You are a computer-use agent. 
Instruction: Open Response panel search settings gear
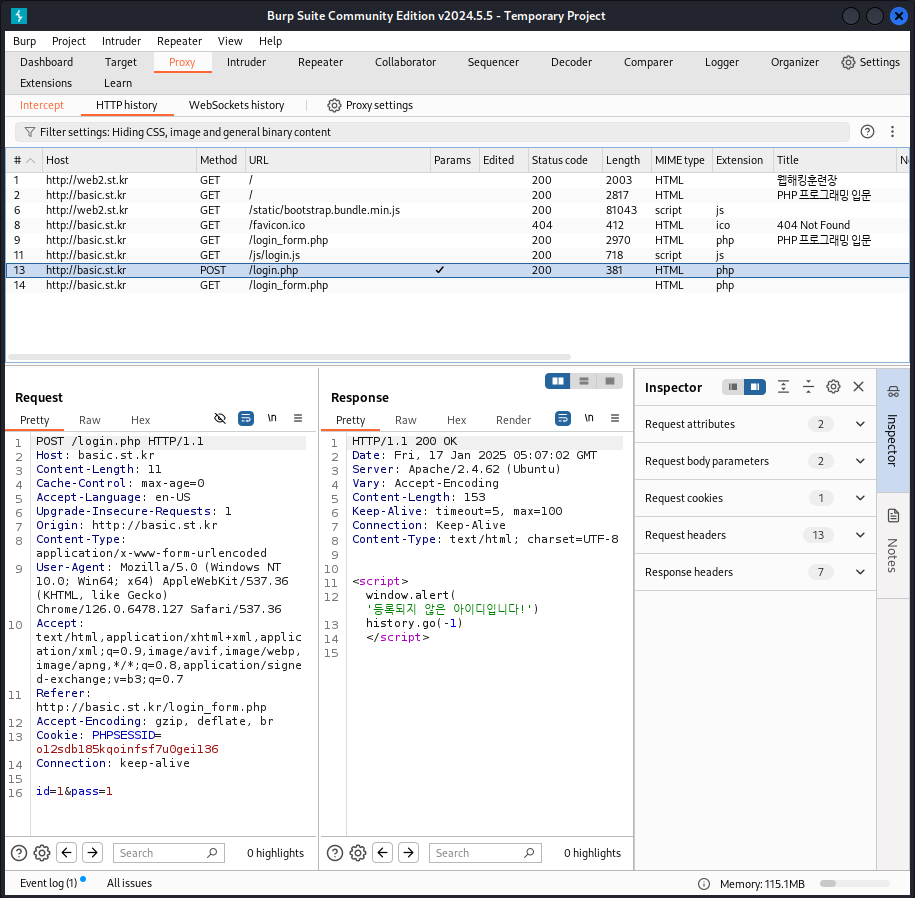pos(358,853)
